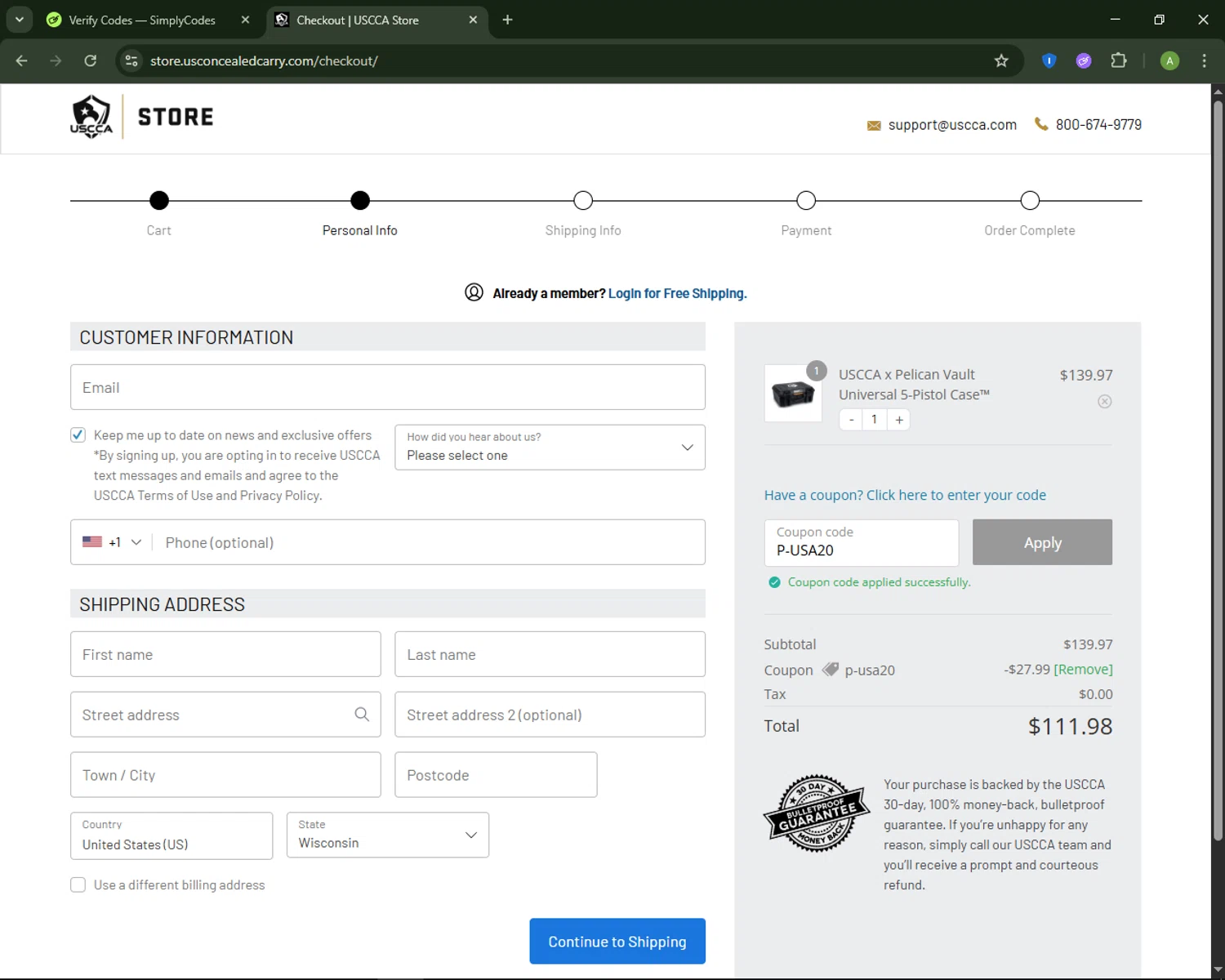
Task: Click the Town / City field
Action: 225,775
